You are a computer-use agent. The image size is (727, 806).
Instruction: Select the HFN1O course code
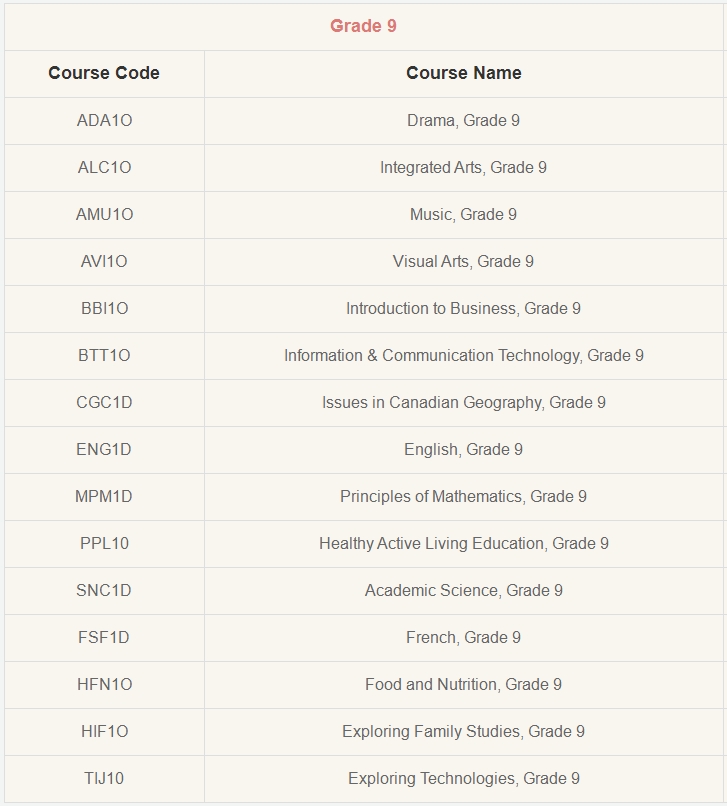(x=104, y=685)
